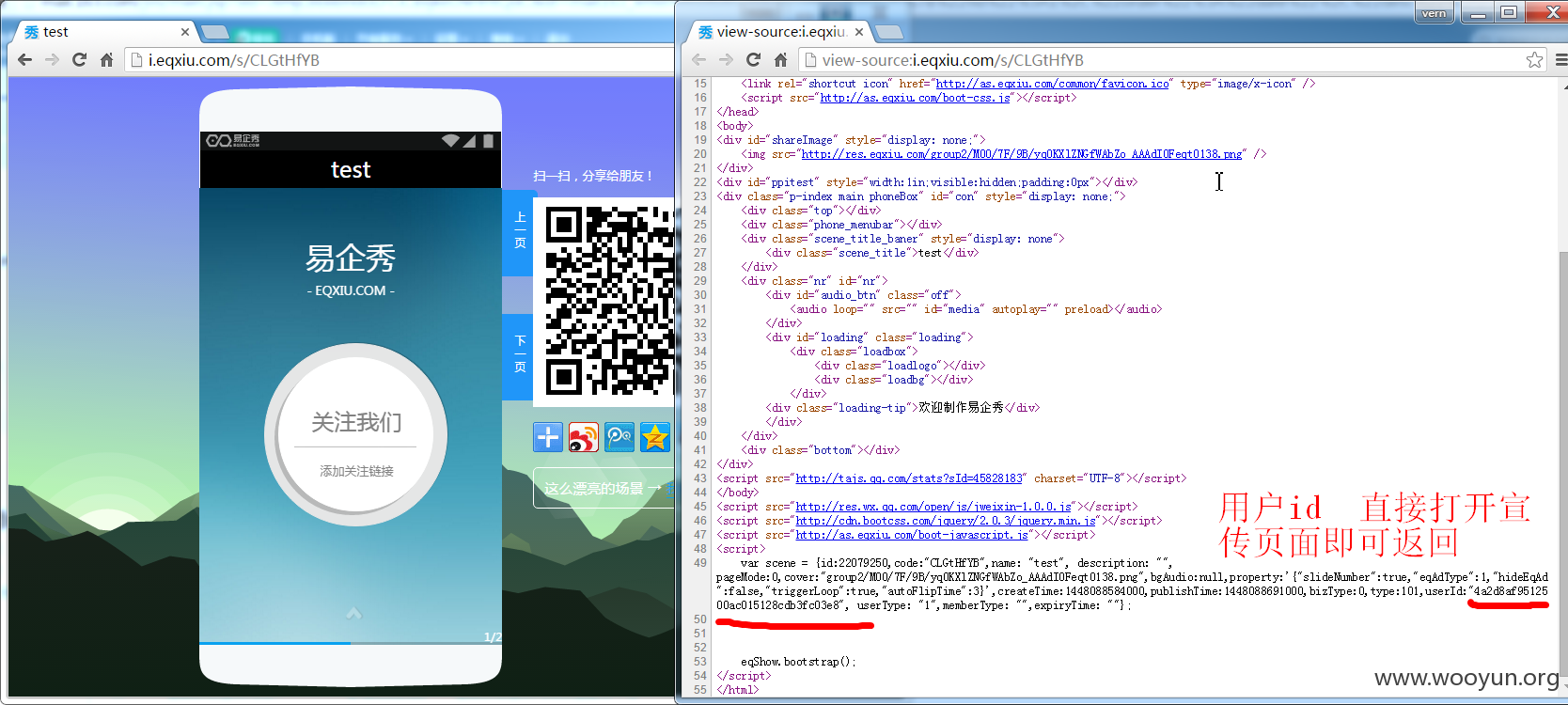
Task: Open home page in the test browser window
Action: coord(106,59)
